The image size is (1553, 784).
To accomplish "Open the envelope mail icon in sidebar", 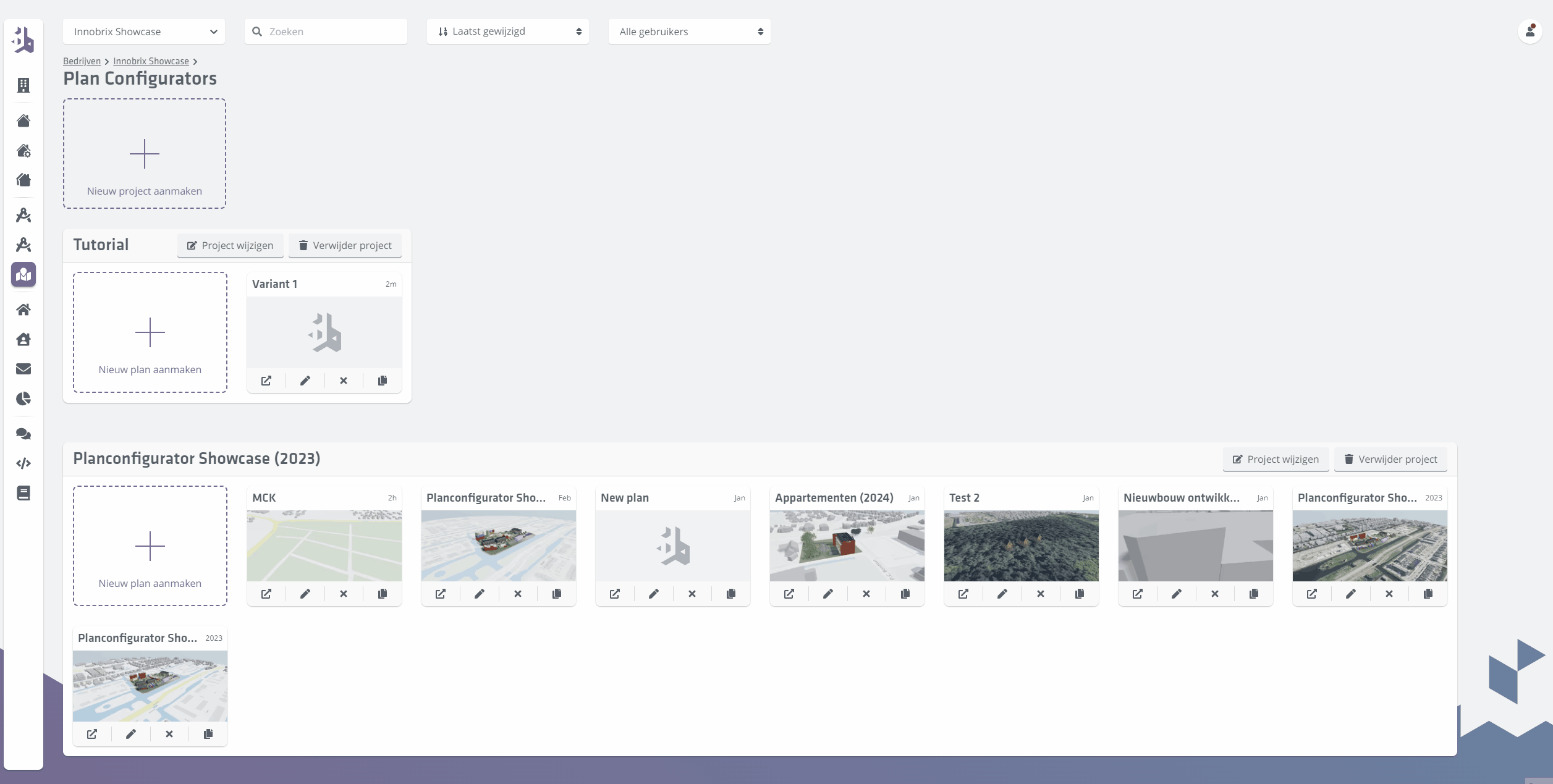I will click(23, 369).
